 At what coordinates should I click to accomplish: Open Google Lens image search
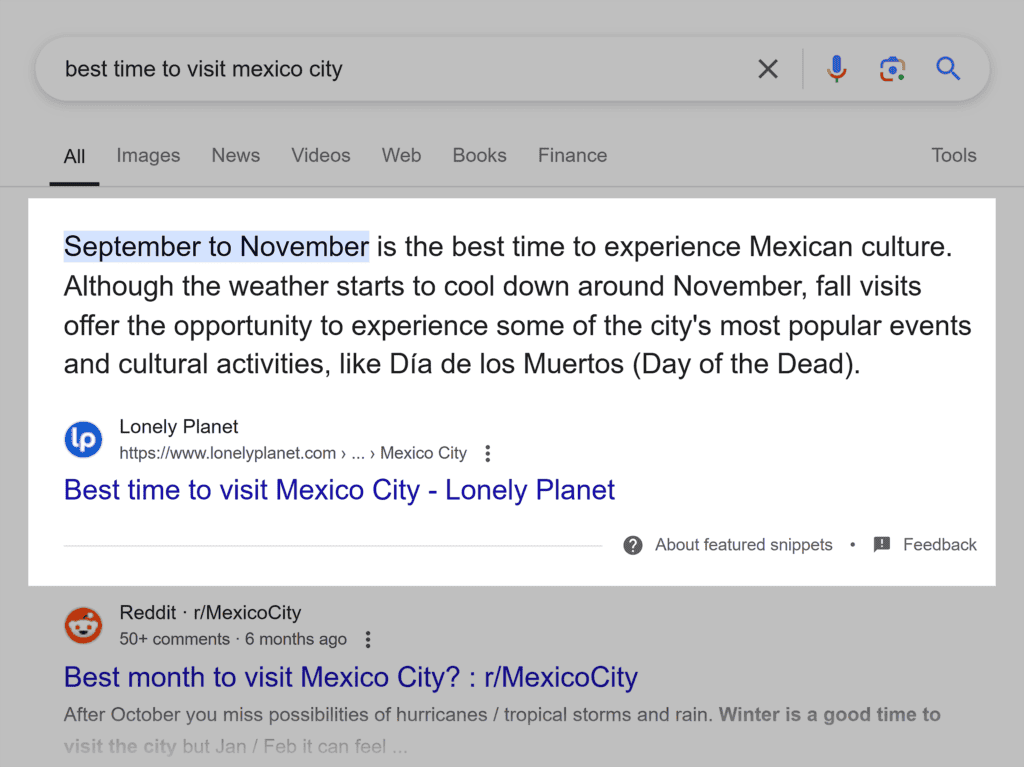pyautogui.click(x=892, y=68)
